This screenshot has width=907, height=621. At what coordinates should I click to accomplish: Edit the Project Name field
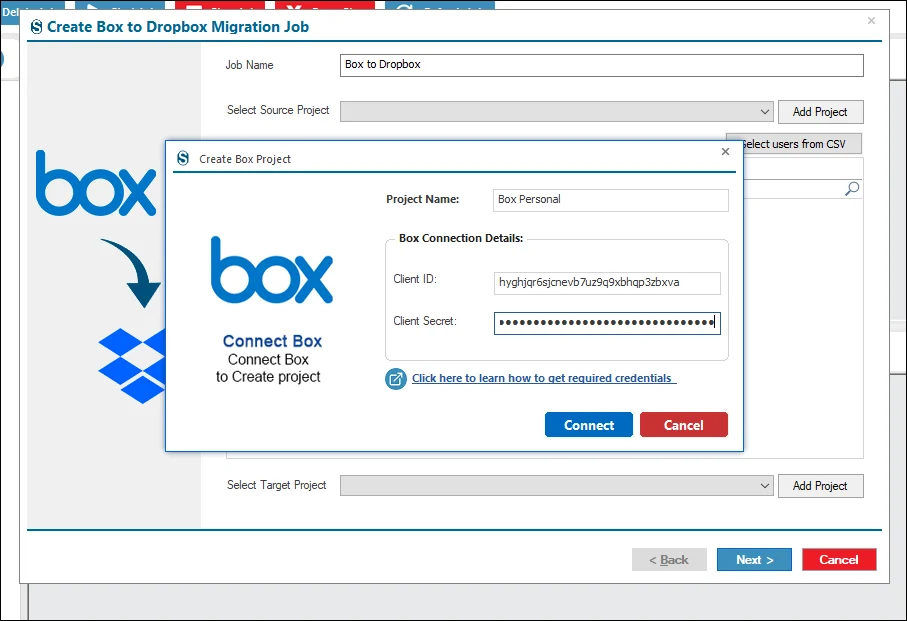coord(610,200)
